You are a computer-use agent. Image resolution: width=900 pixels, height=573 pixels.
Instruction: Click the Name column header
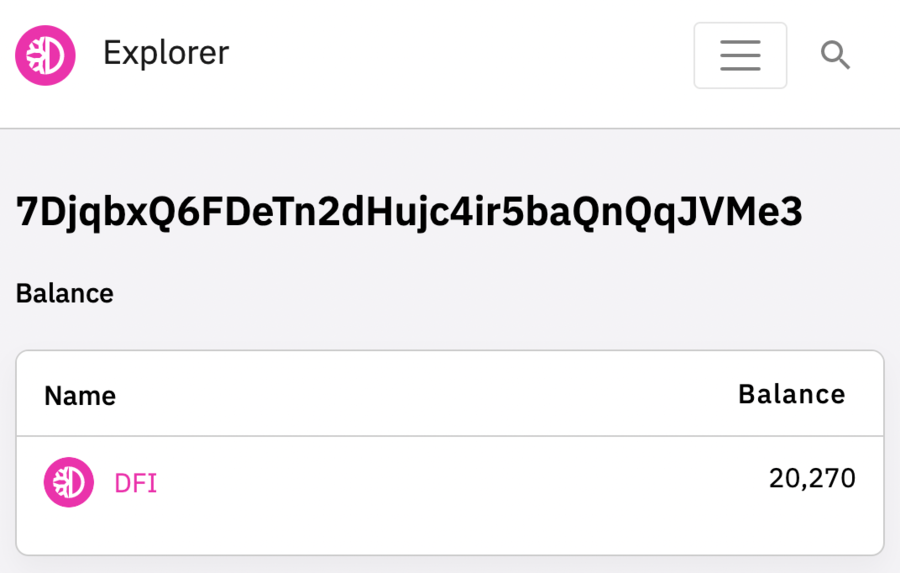coord(80,396)
